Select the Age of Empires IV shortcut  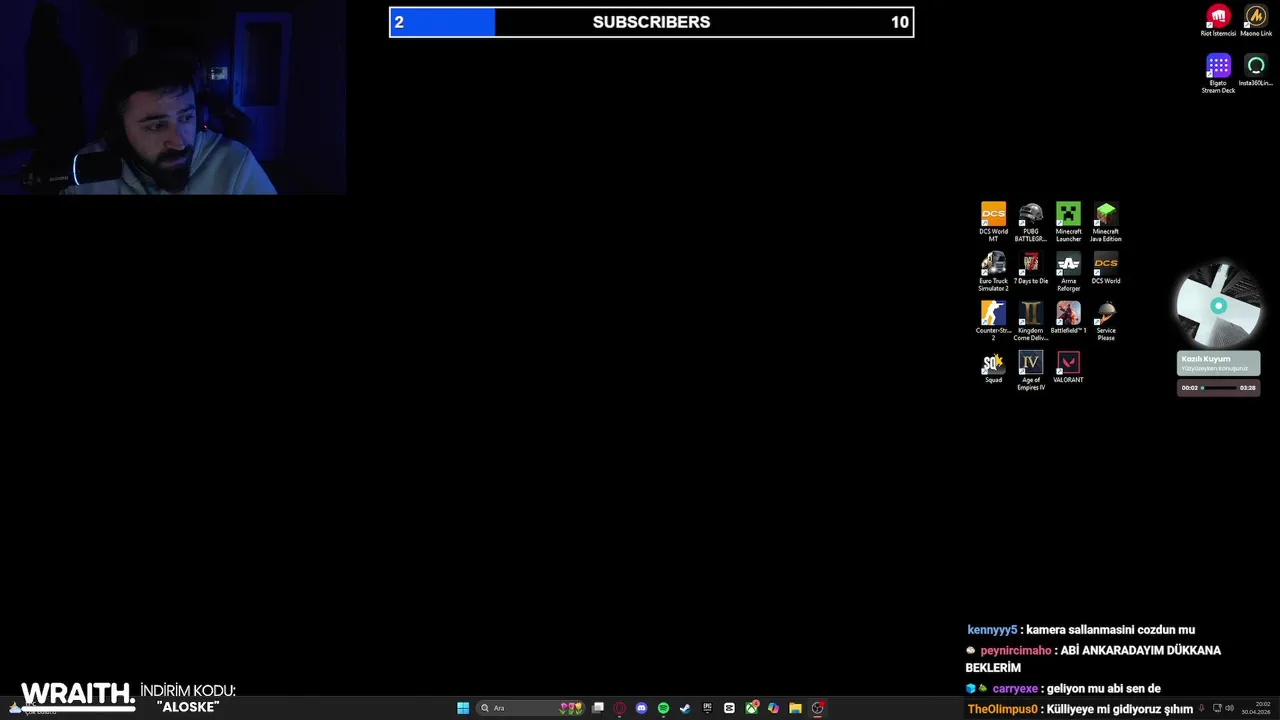pyautogui.click(x=1031, y=370)
